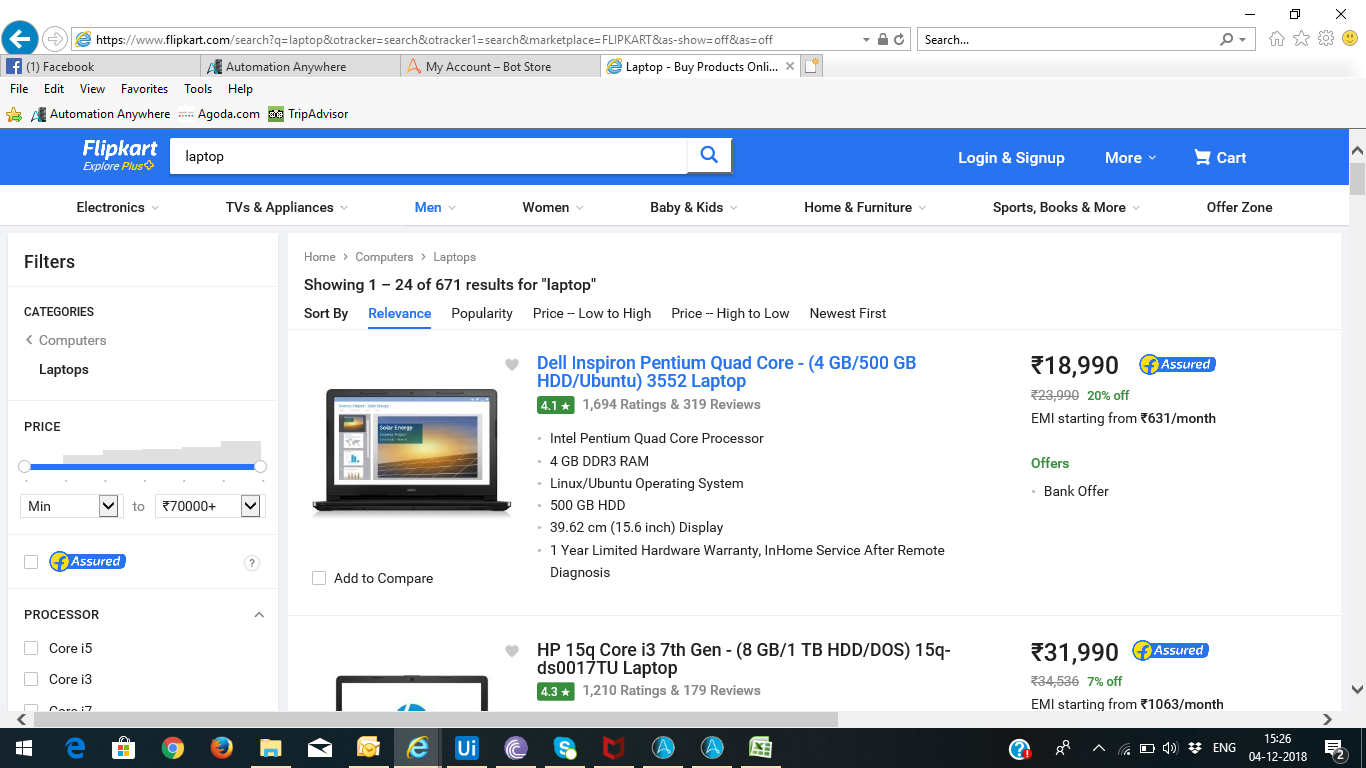
Task: Tick Add to Compare for Dell Inspiron
Action: click(x=319, y=578)
